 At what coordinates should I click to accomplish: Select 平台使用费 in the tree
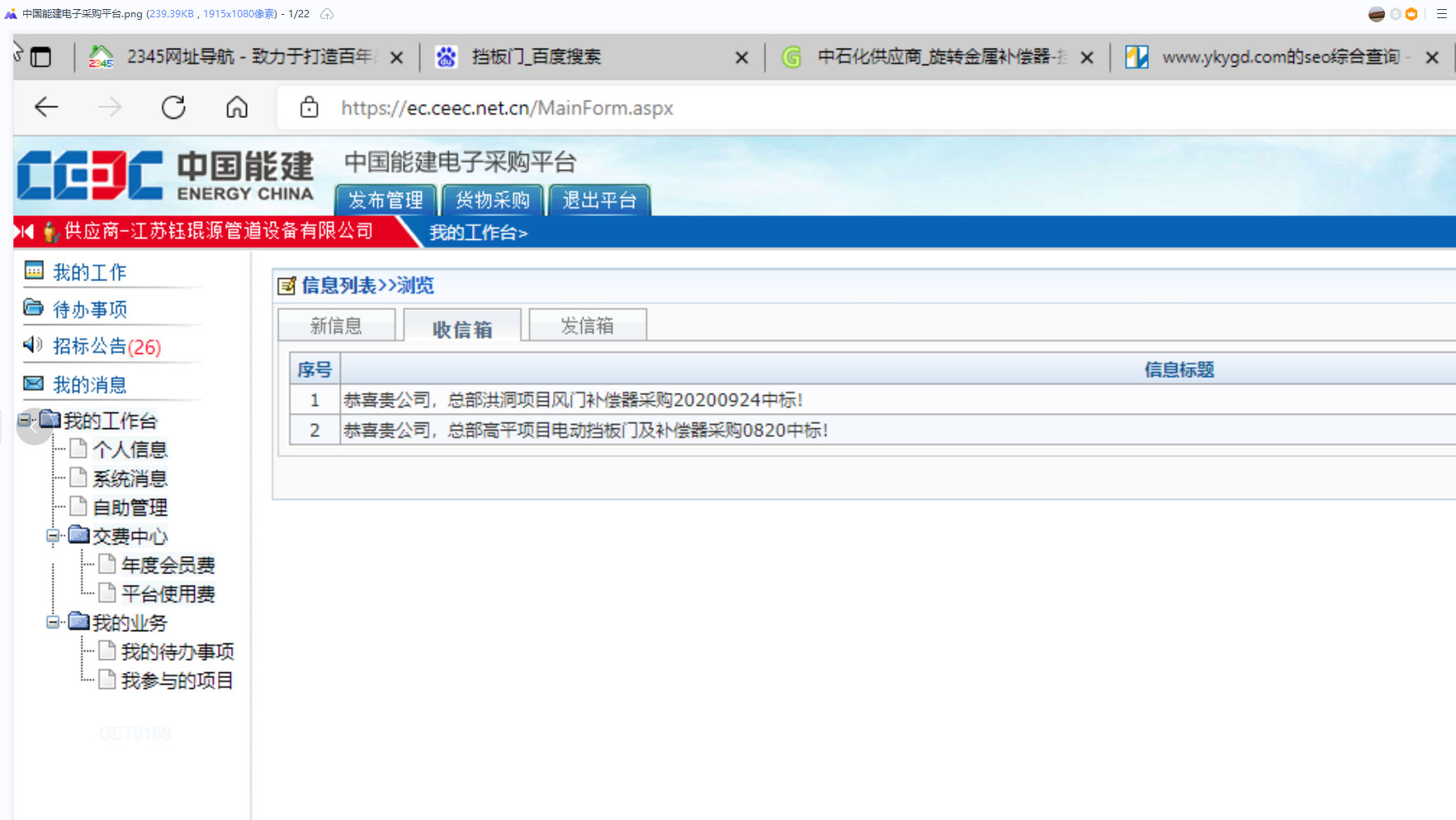point(168,592)
